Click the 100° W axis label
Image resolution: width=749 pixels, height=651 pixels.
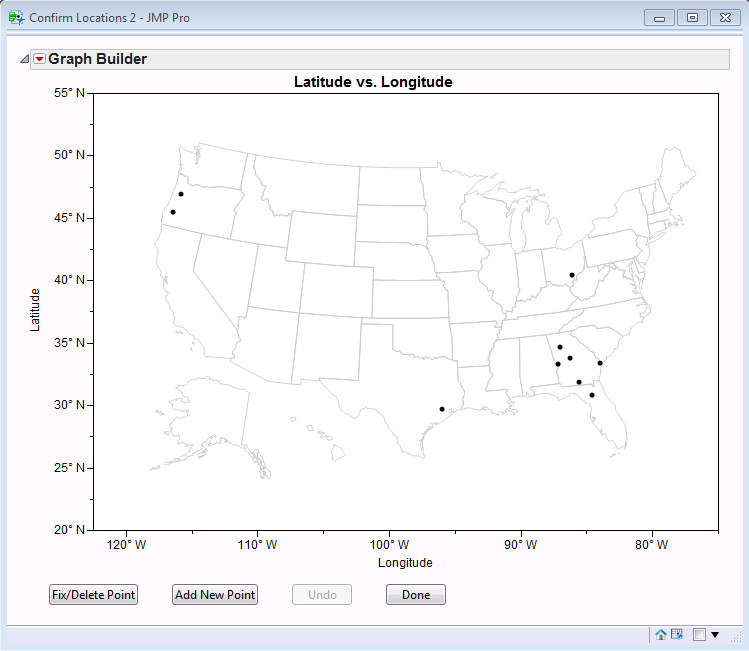389,544
